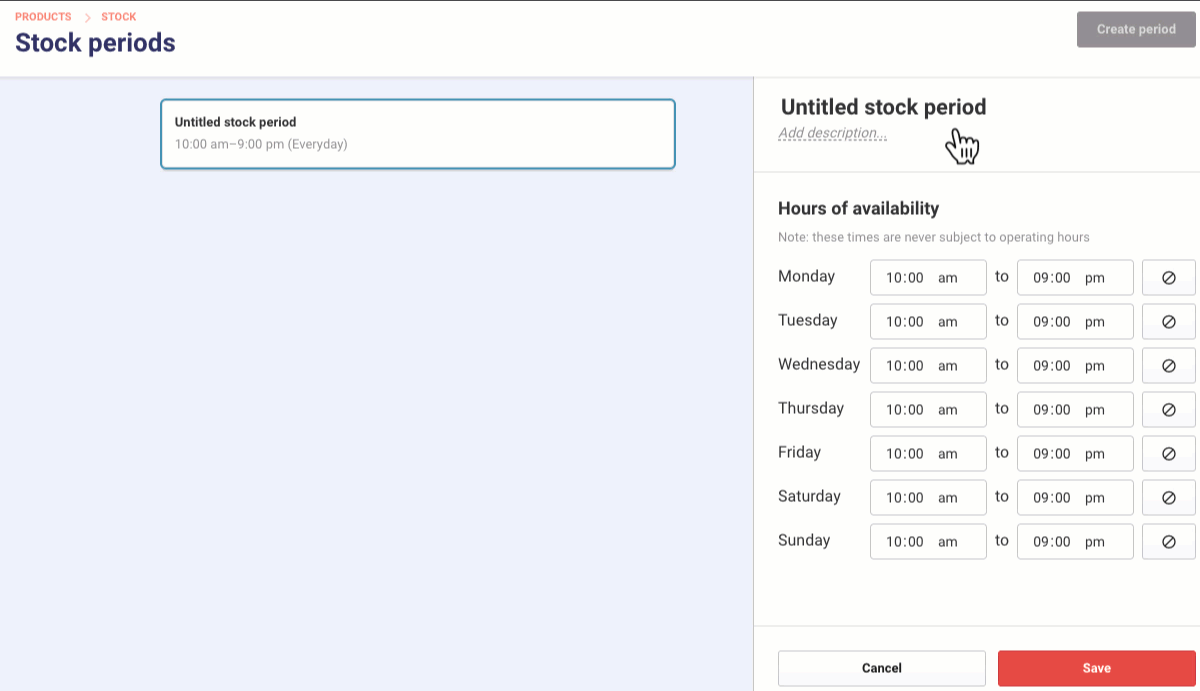Click the Create period button
The width and height of the screenshot is (1200, 691).
tap(1135, 29)
